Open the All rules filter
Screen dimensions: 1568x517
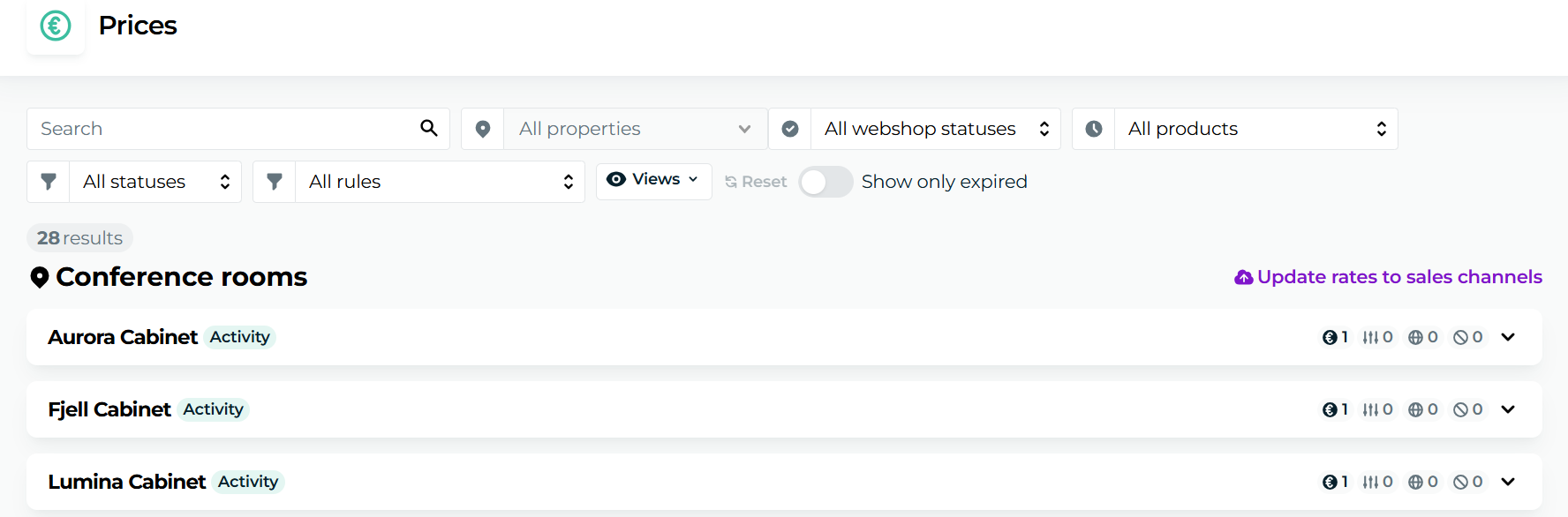pos(440,182)
